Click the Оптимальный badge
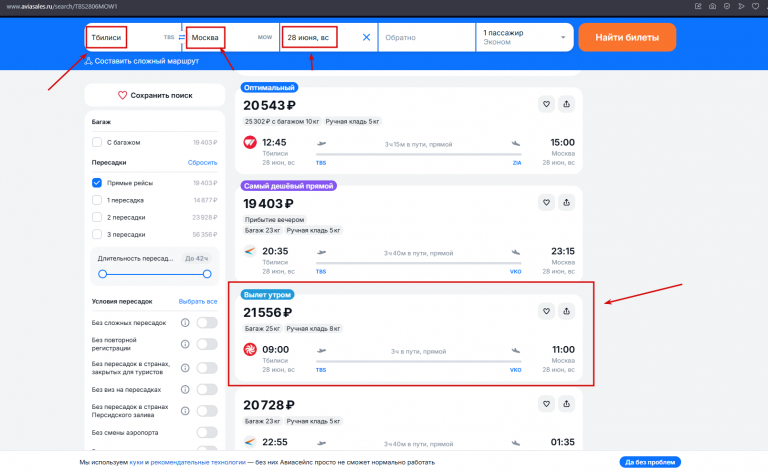 tap(269, 88)
